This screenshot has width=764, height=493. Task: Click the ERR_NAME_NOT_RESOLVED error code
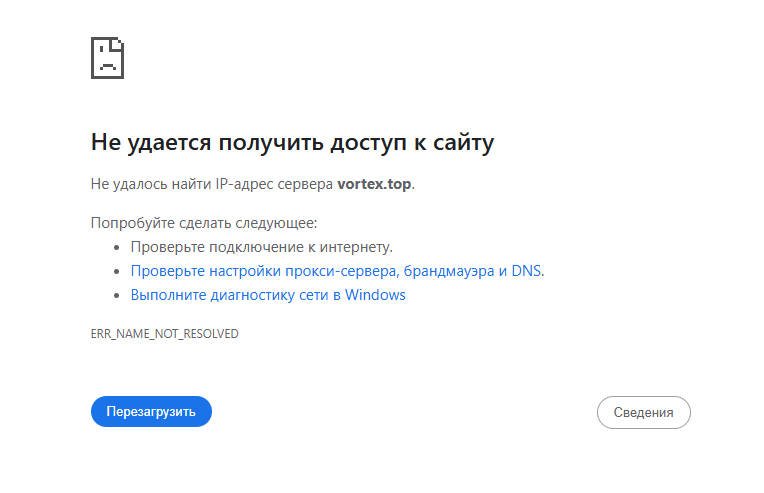pyautogui.click(x=164, y=334)
